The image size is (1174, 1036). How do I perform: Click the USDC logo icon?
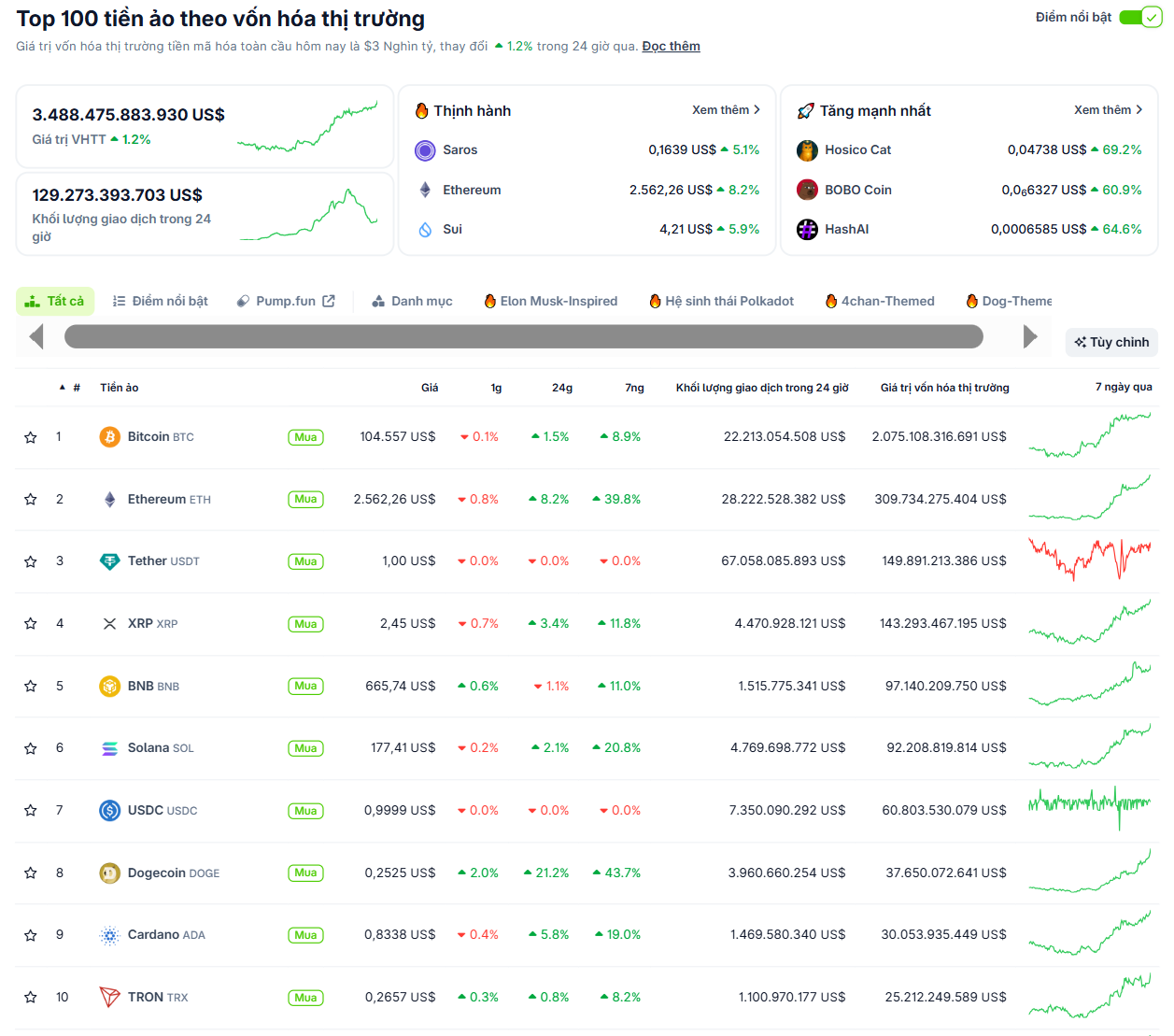click(x=110, y=811)
